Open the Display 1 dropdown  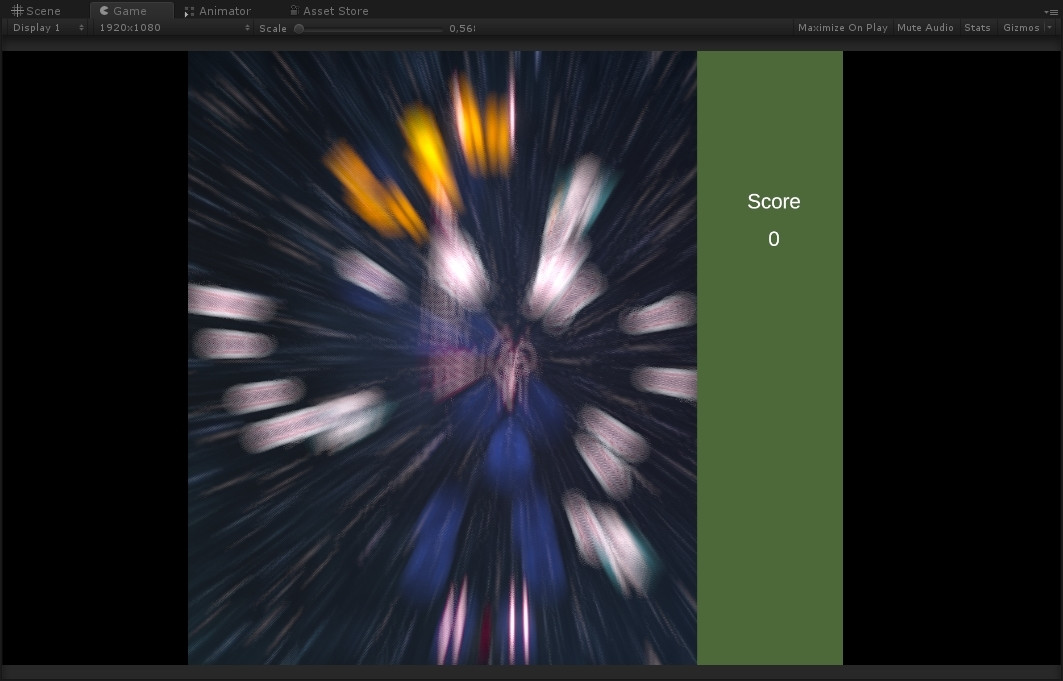coord(47,28)
